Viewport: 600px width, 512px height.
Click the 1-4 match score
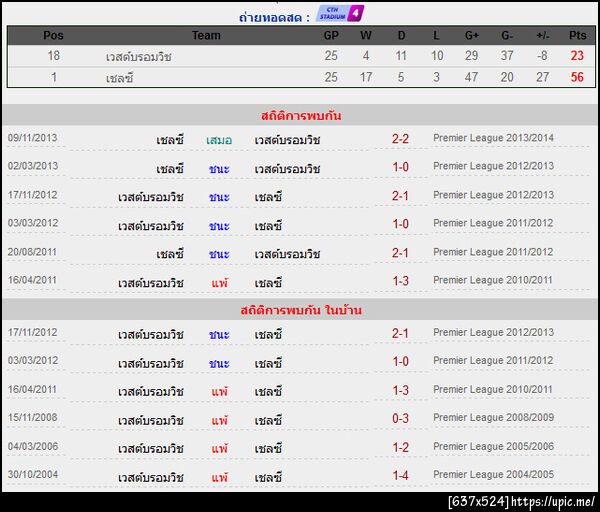pyautogui.click(x=401, y=476)
